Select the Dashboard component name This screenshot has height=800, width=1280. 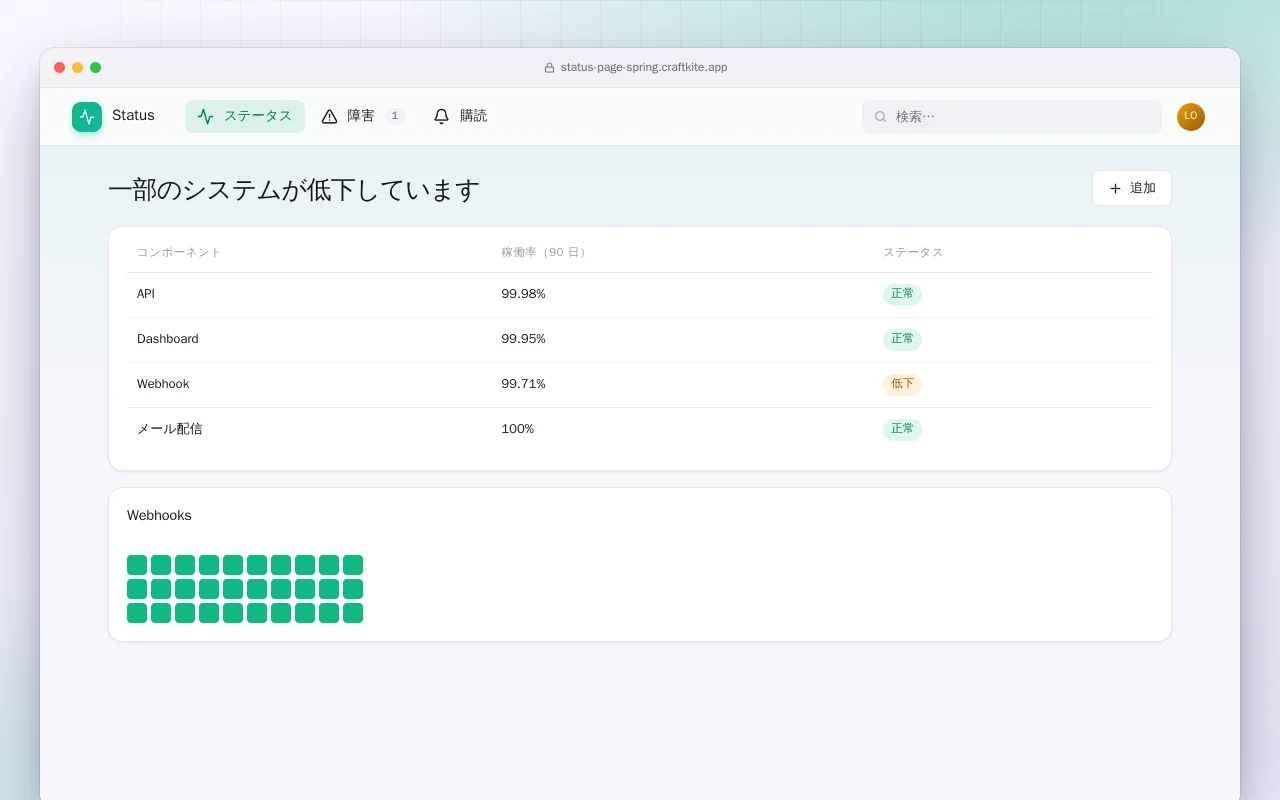168,339
